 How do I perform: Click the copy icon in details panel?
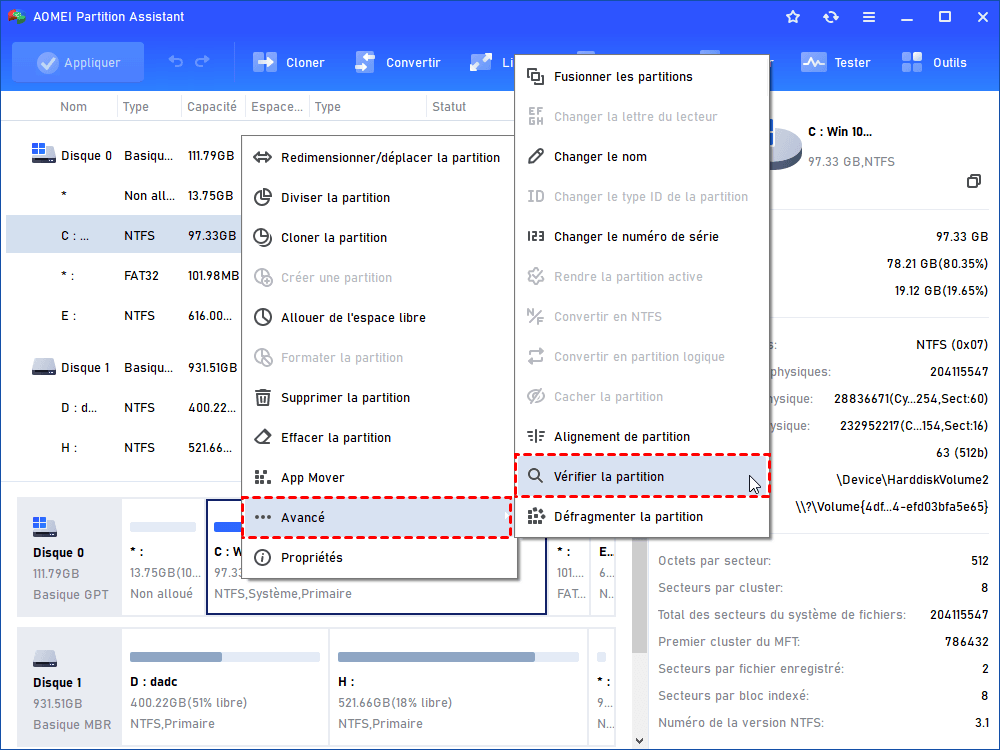973,181
